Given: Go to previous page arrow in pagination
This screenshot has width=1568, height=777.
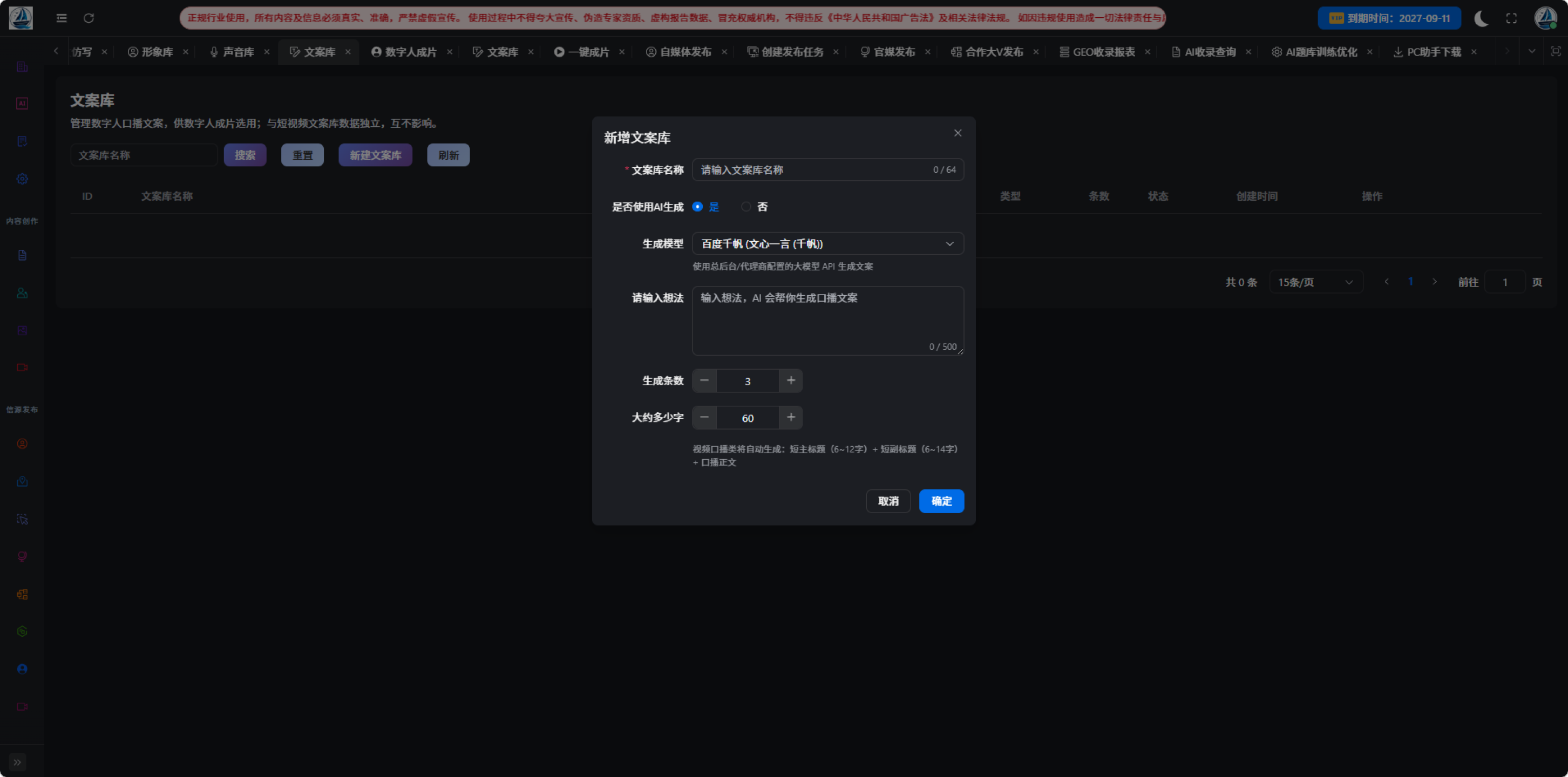Looking at the screenshot, I should (1387, 282).
